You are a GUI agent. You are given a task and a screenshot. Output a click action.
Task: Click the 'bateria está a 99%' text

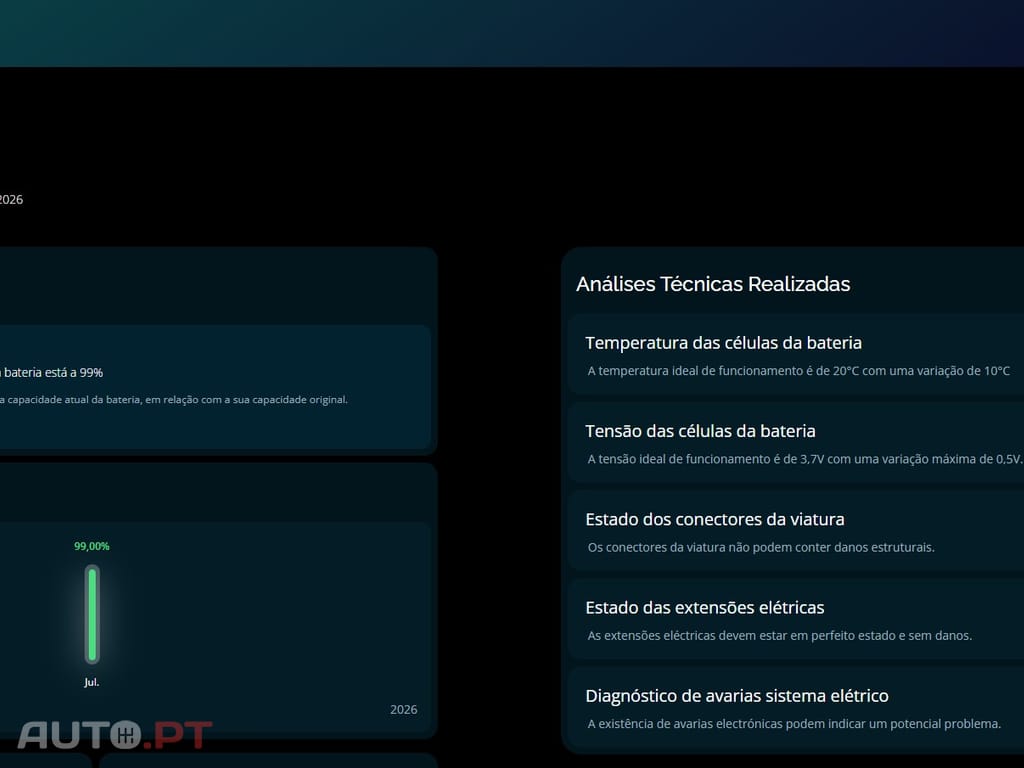[x=52, y=373]
